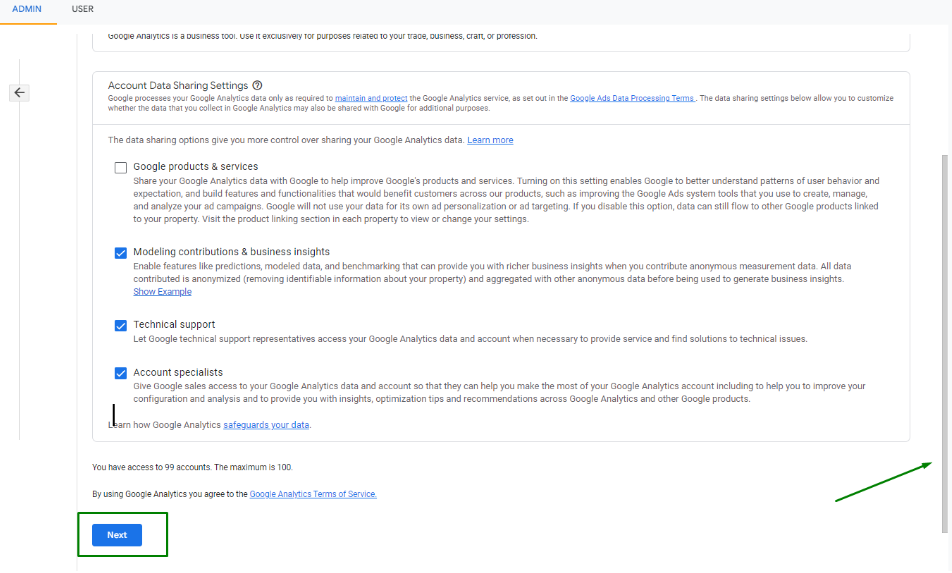Open Google Ads Data Processing Terms link
This screenshot has width=952, height=573.
pyautogui.click(x=632, y=98)
